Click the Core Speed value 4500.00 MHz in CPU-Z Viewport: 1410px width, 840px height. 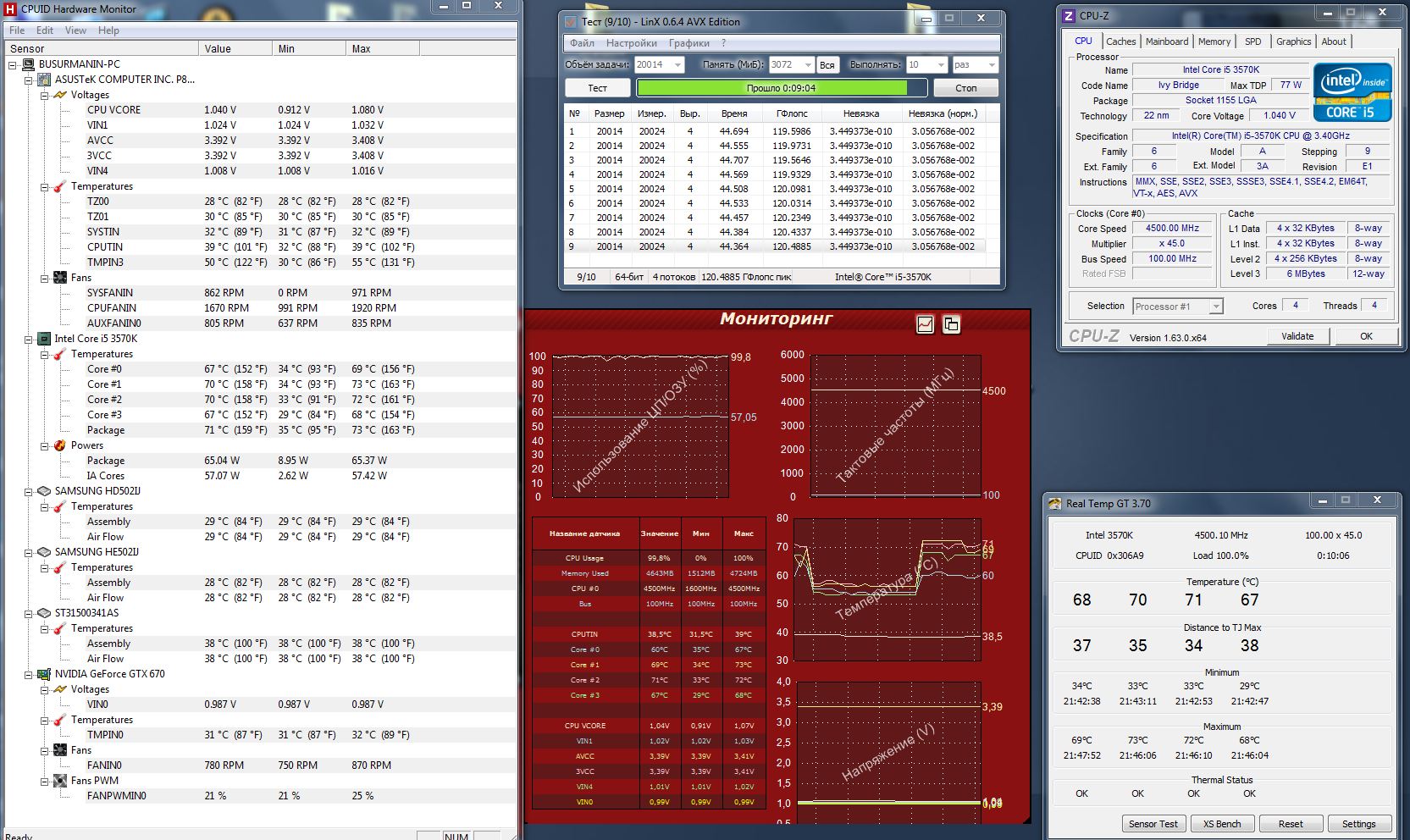pyautogui.click(x=1173, y=229)
